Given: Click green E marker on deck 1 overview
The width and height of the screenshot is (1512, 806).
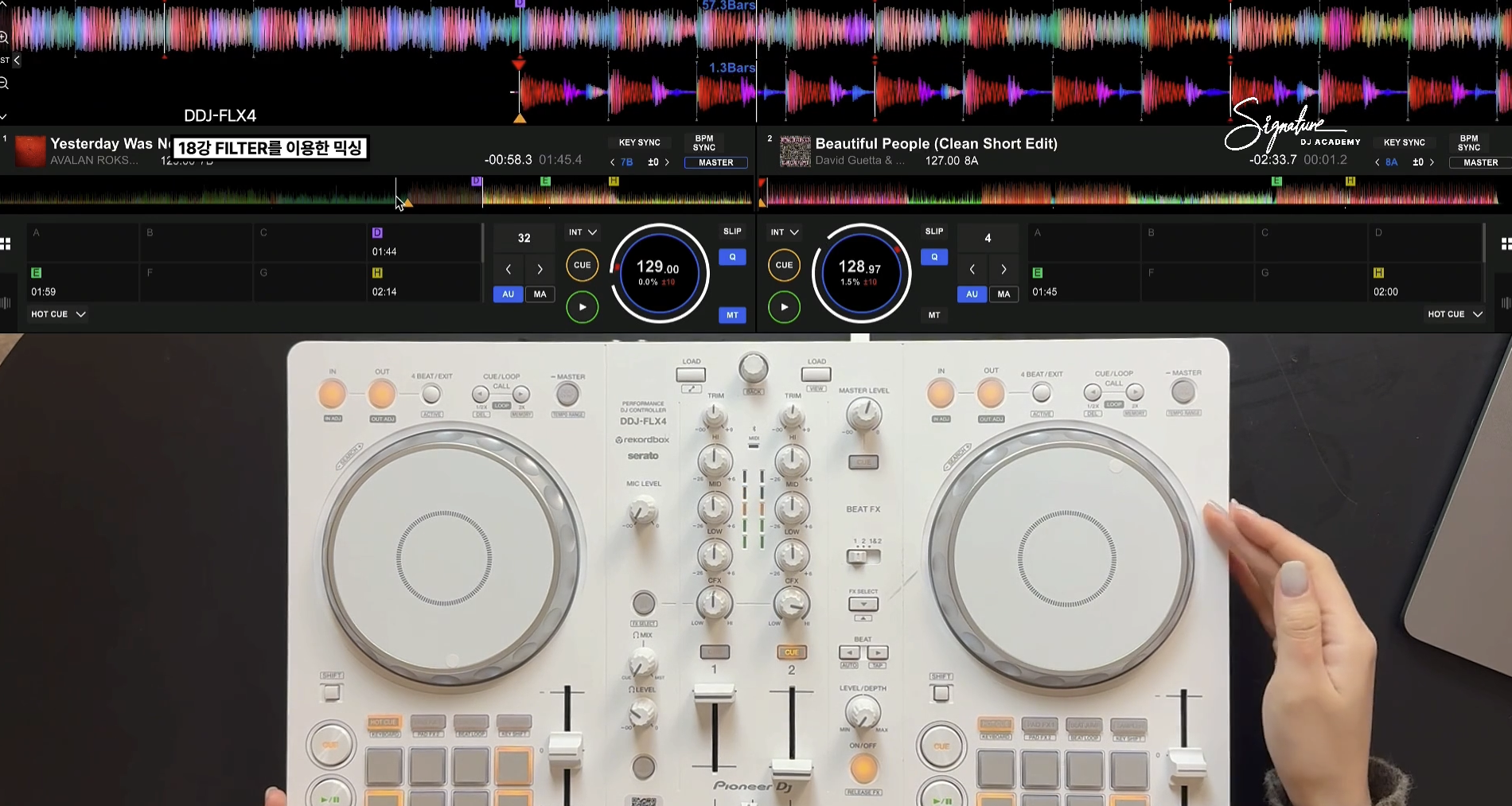Looking at the screenshot, I should (x=545, y=181).
